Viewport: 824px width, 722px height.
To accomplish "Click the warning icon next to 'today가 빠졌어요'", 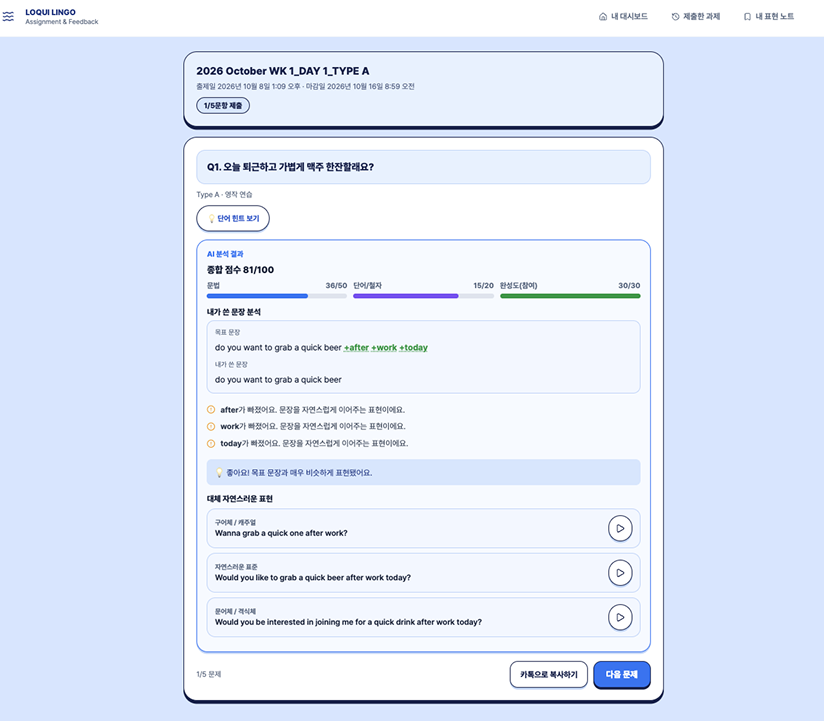I will [x=211, y=443].
